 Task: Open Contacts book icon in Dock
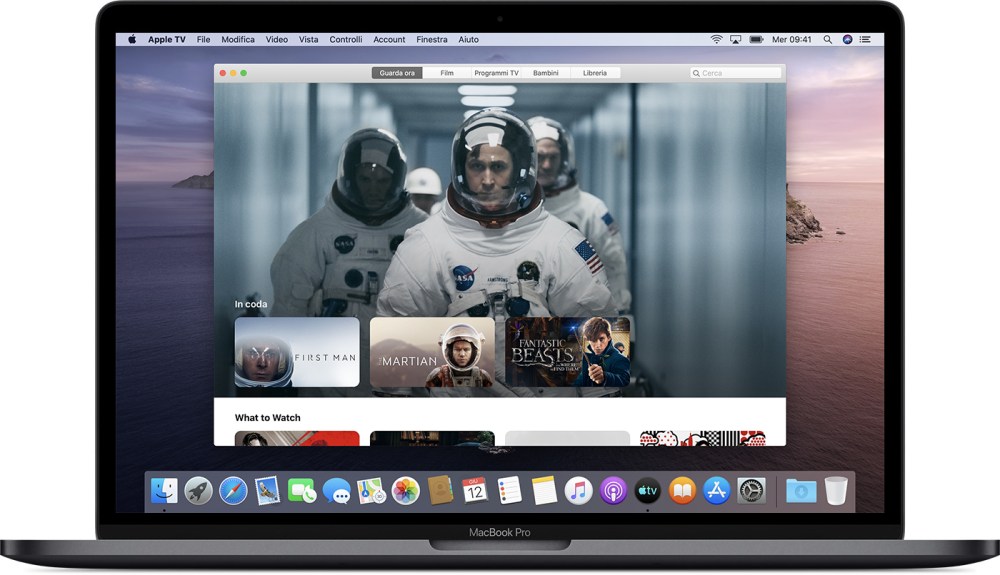(440, 491)
